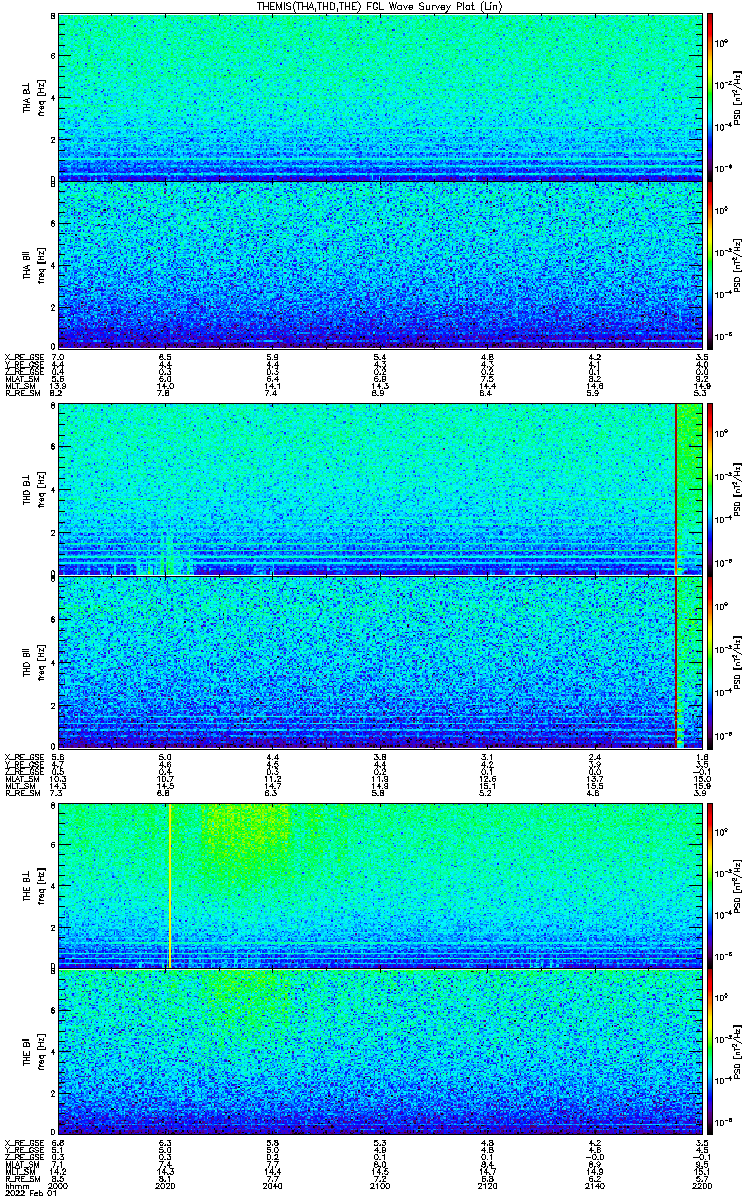The image size is (750, 1200).
Task: Click the PSD [nT²/Hz] label of the THA B-perpendicular color bar
Action: coord(737,97)
